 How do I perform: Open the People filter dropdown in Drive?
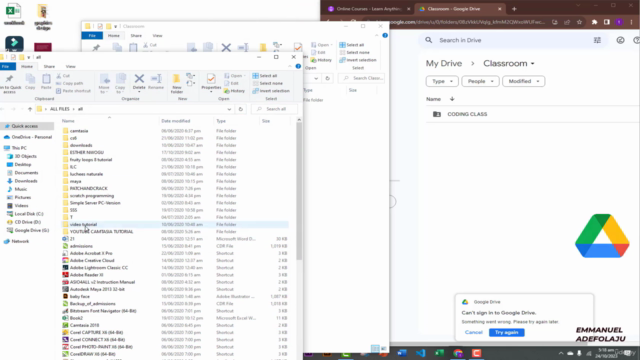click(480, 81)
